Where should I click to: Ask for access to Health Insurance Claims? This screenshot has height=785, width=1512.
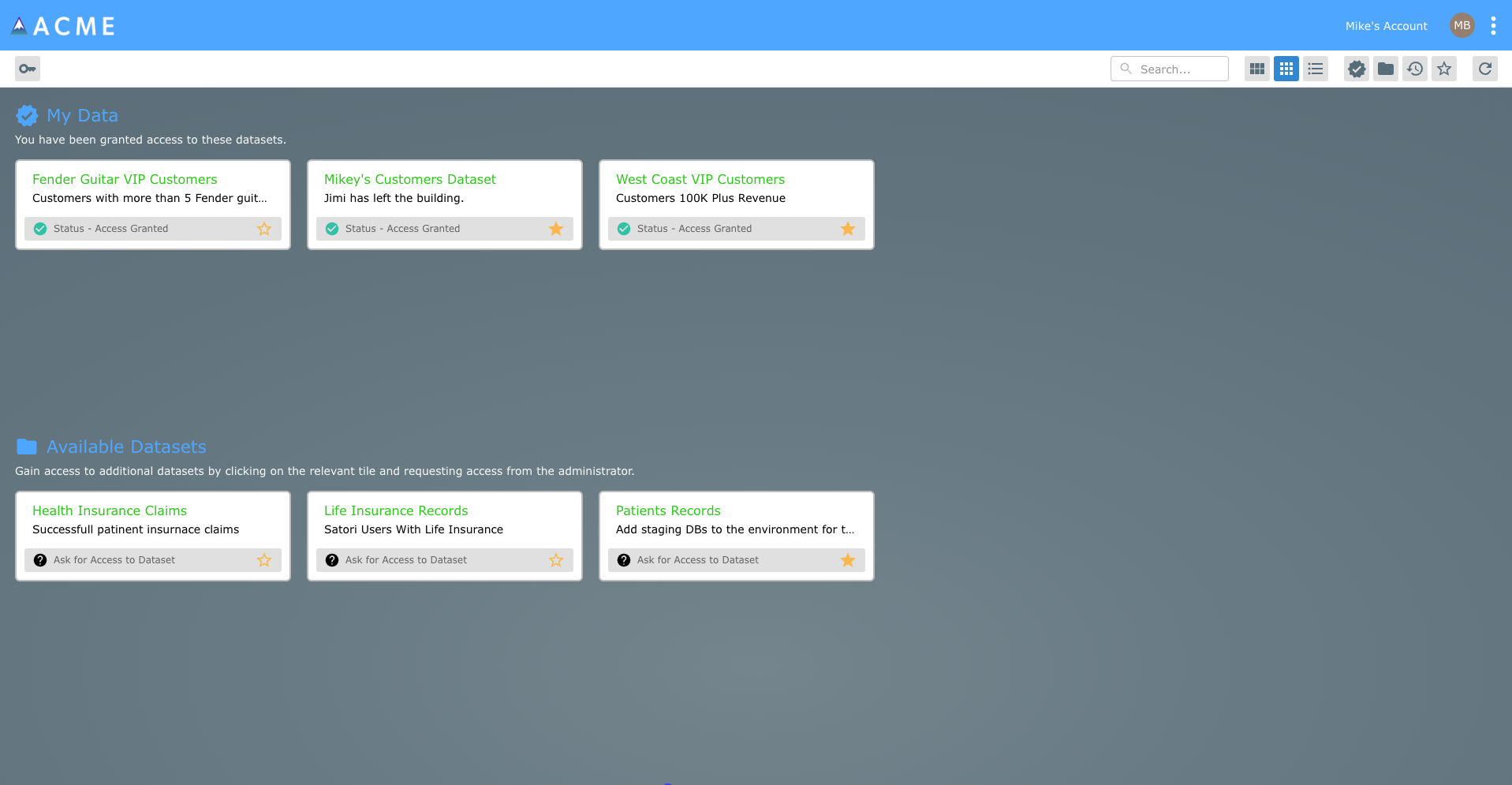[114, 560]
